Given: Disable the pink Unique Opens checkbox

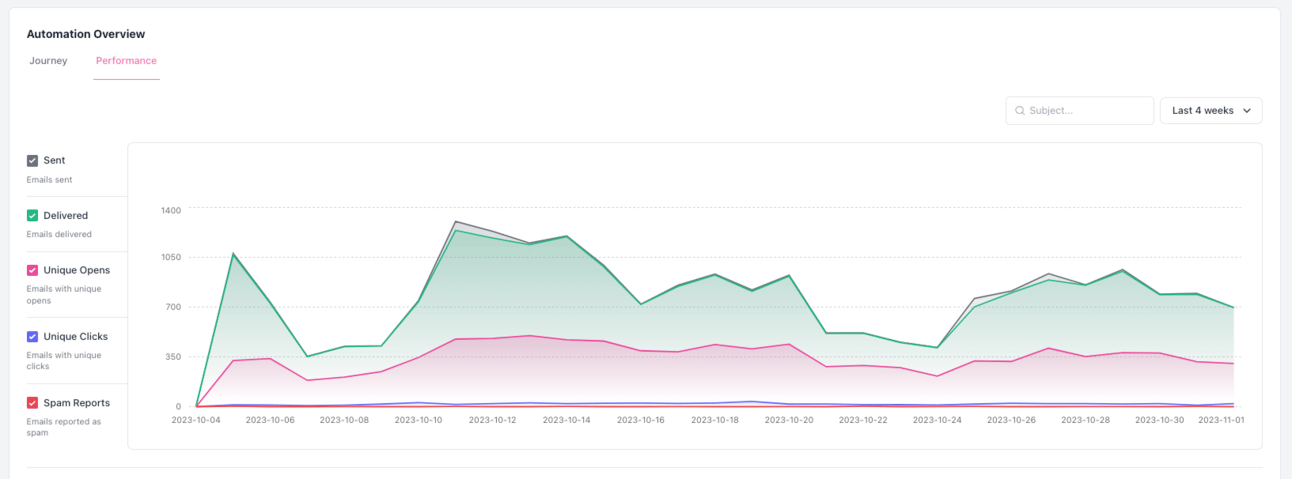Looking at the screenshot, I should [x=33, y=270].
